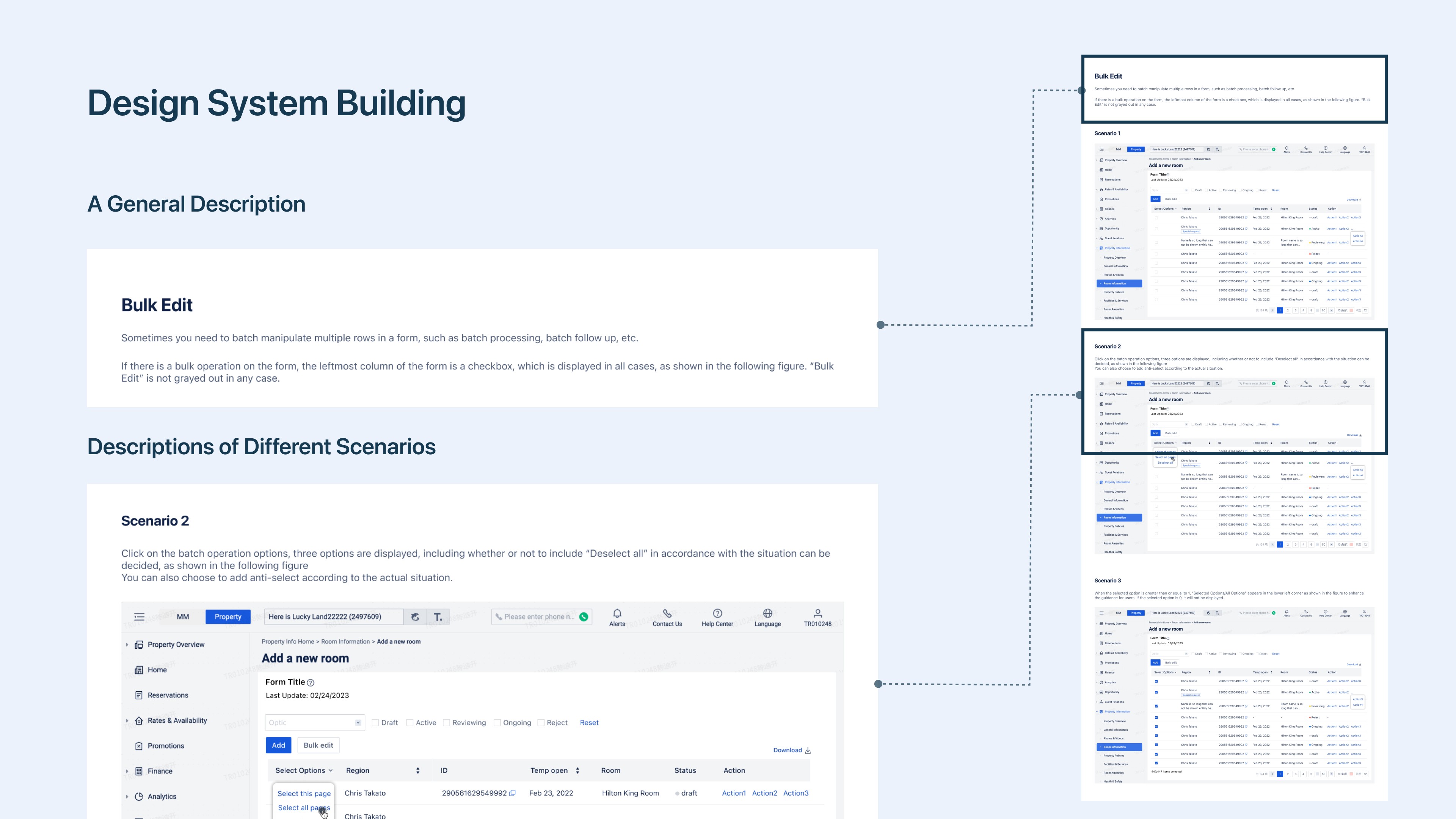The height and width of the screenshot is (819, 1456).
Task: Click the "A General Description" heading
Action: pyautogui.click(x=196, y=204)
